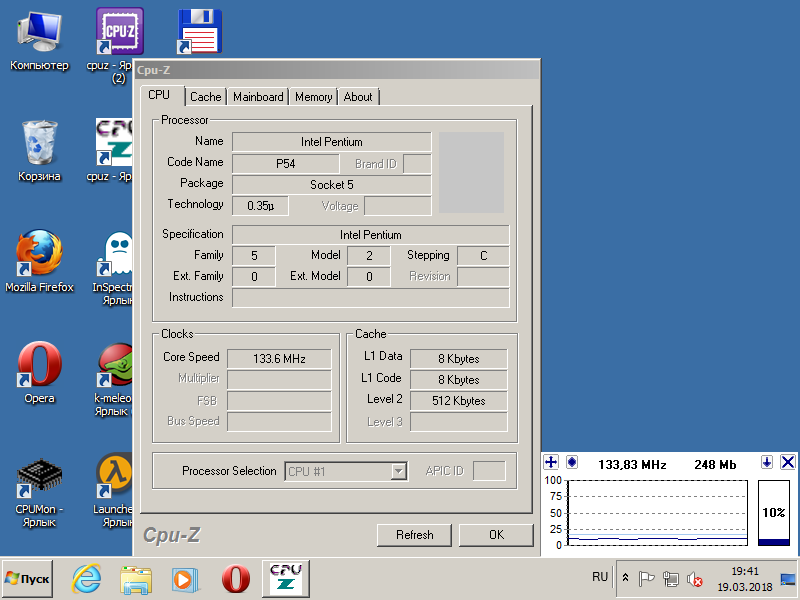The height and width of the screenshot is (600, 800).
Task: Click the down arrow icon on CPU monitor widget
Action: 767,463
